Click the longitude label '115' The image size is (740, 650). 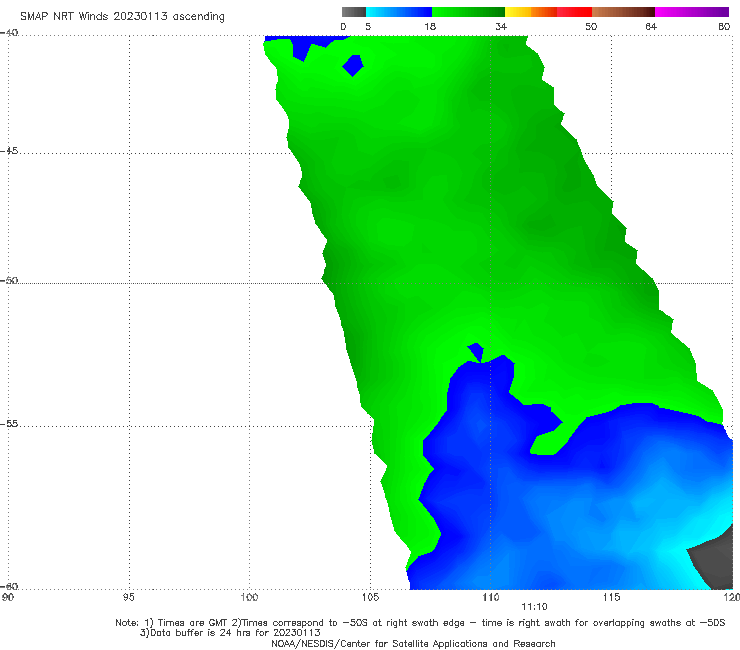click(612, 598)
